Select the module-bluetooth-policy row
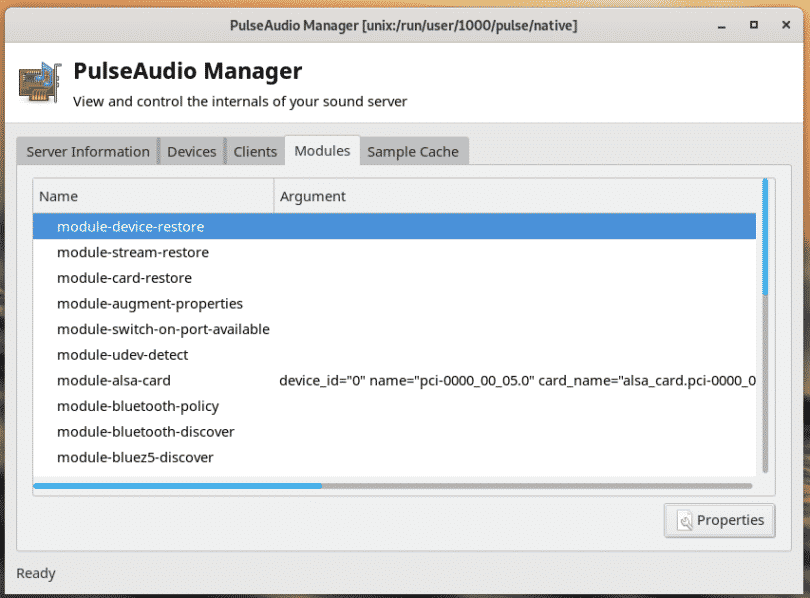The height and width of the screenshot is (598, 810). [394, 406]
